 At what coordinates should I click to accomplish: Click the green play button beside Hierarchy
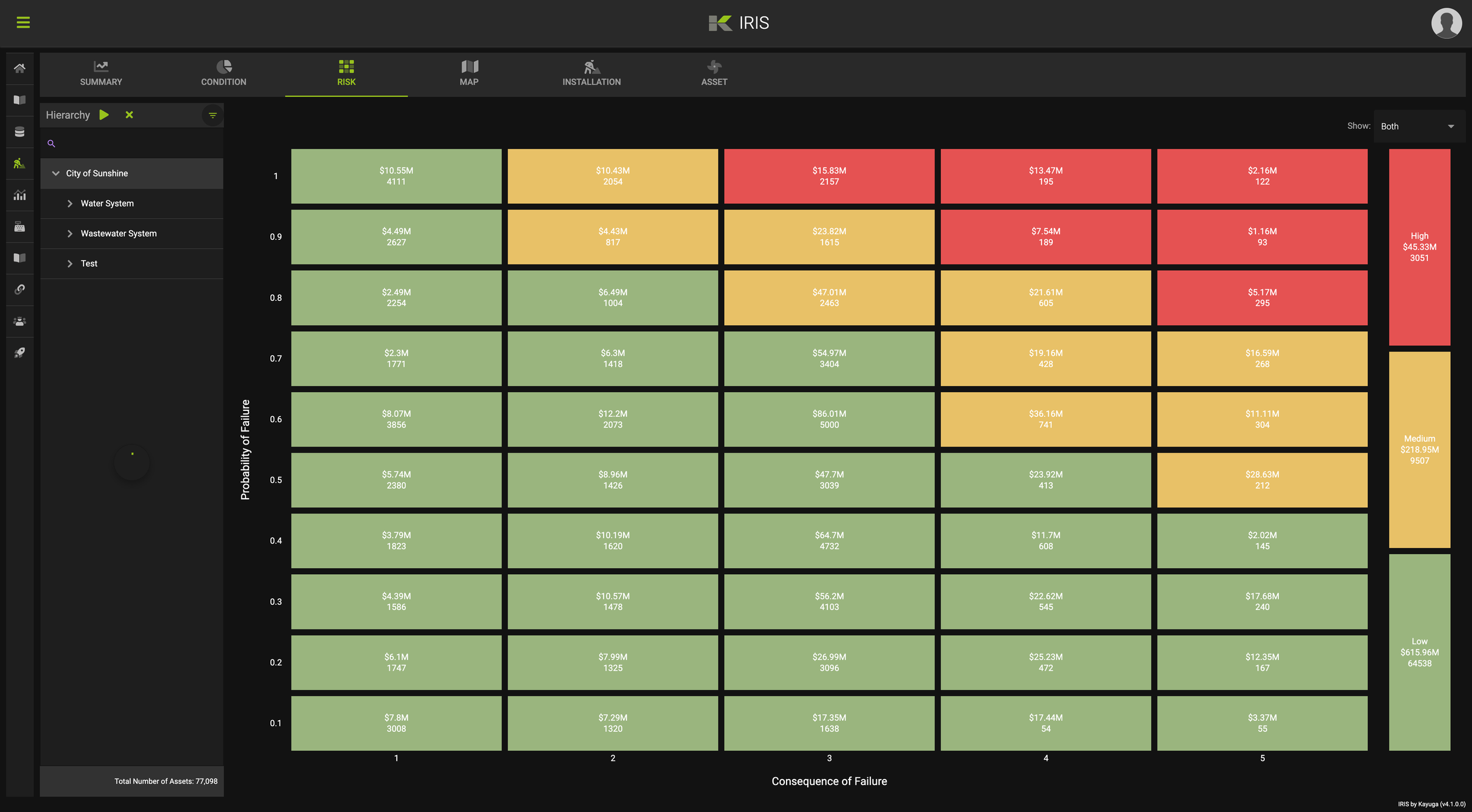(104, 115)
